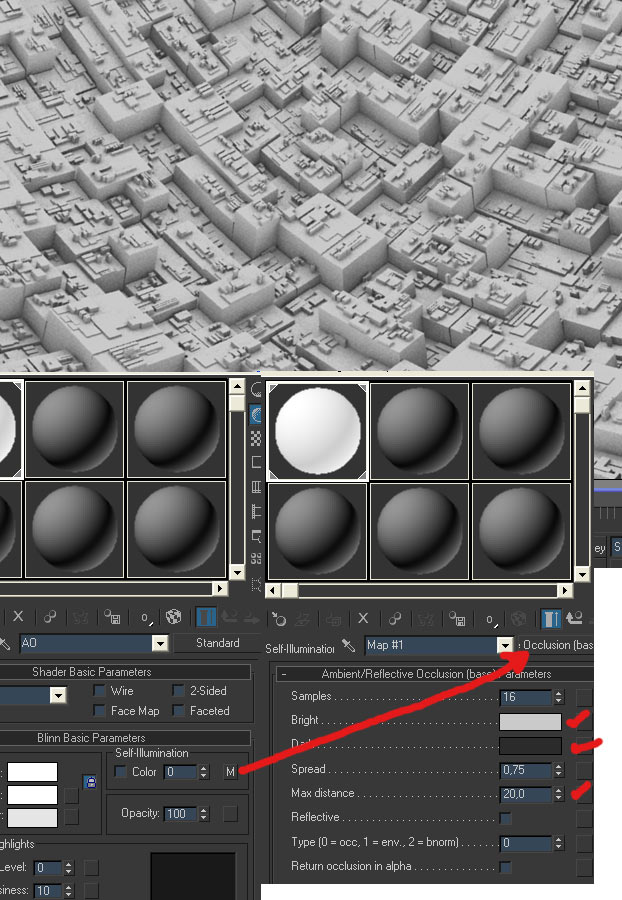622x900 pixels.
Task: Click Go Forward to Sibling in left editor
Action: (x=252, y=617)
